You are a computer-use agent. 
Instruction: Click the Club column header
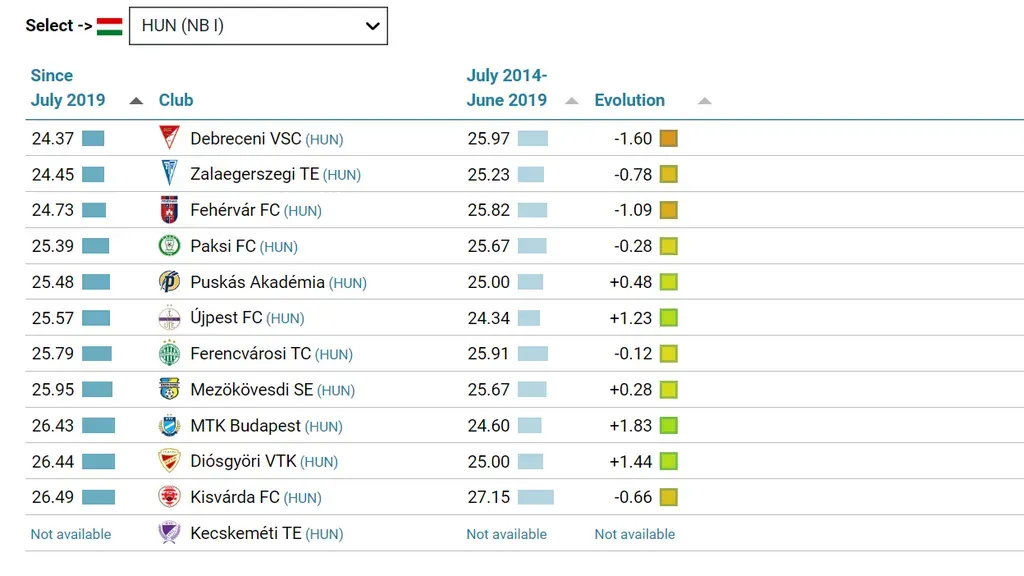(176, 100)
